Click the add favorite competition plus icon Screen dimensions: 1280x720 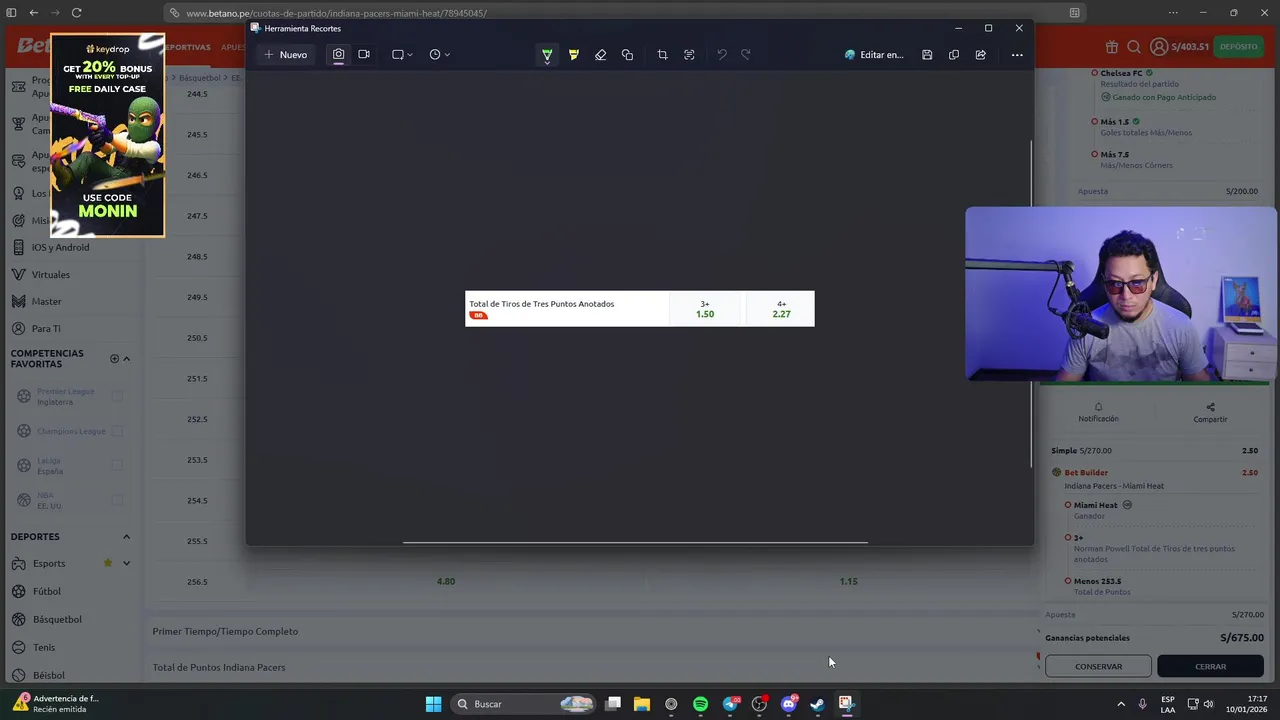(114, 358)
